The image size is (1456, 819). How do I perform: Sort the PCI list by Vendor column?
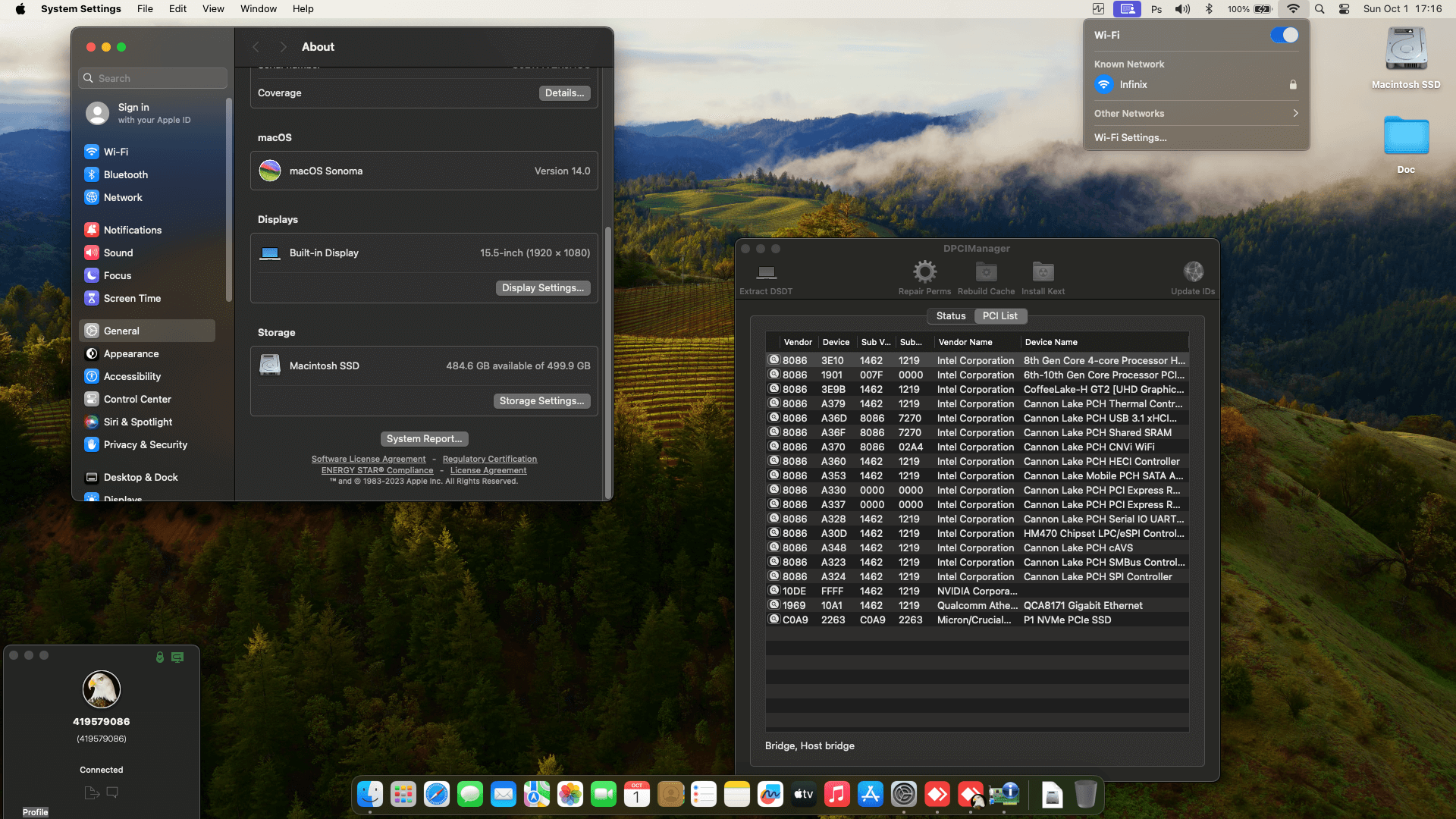pyautogui.click(x=797, y=342)
